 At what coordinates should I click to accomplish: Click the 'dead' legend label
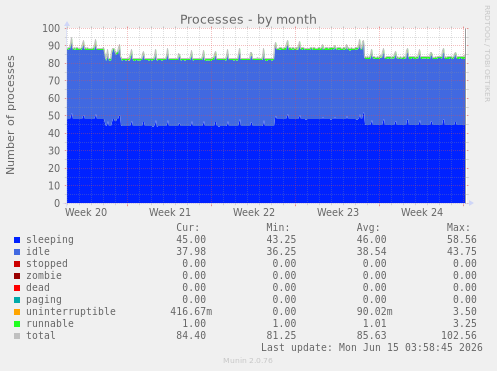click(x=38, y=287)
